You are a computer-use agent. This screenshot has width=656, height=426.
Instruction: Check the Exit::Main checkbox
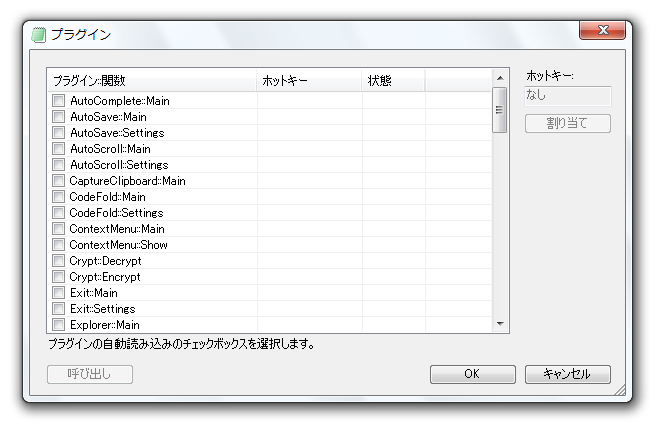point(59,293)
